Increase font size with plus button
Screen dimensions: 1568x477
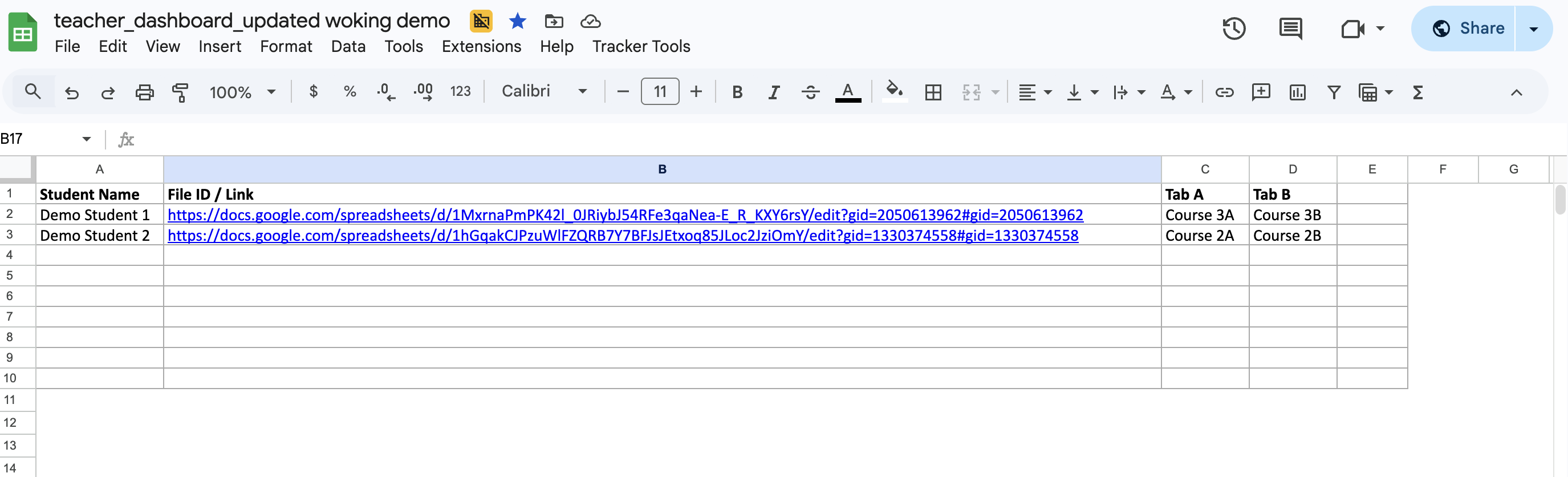[x=696, y=92]
